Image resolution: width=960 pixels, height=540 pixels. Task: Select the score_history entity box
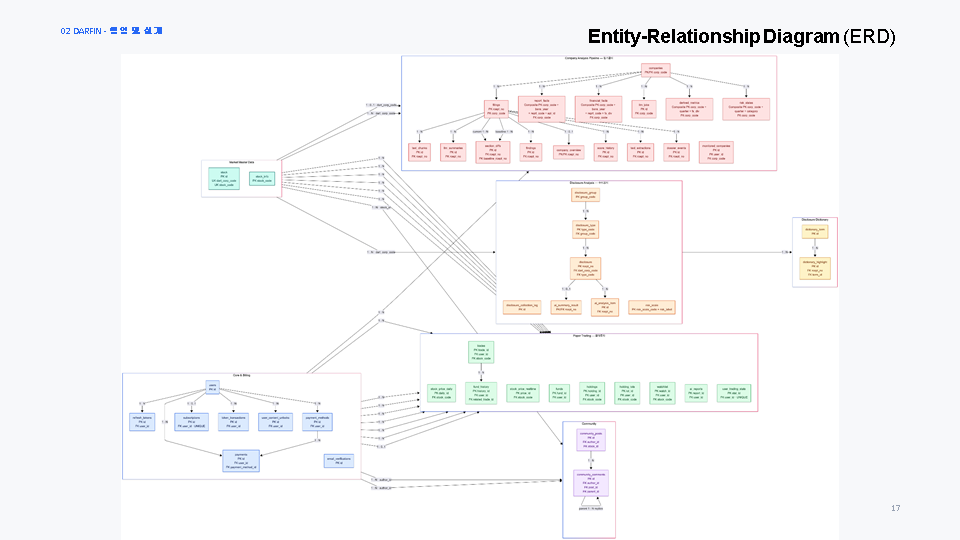[606, 152]
